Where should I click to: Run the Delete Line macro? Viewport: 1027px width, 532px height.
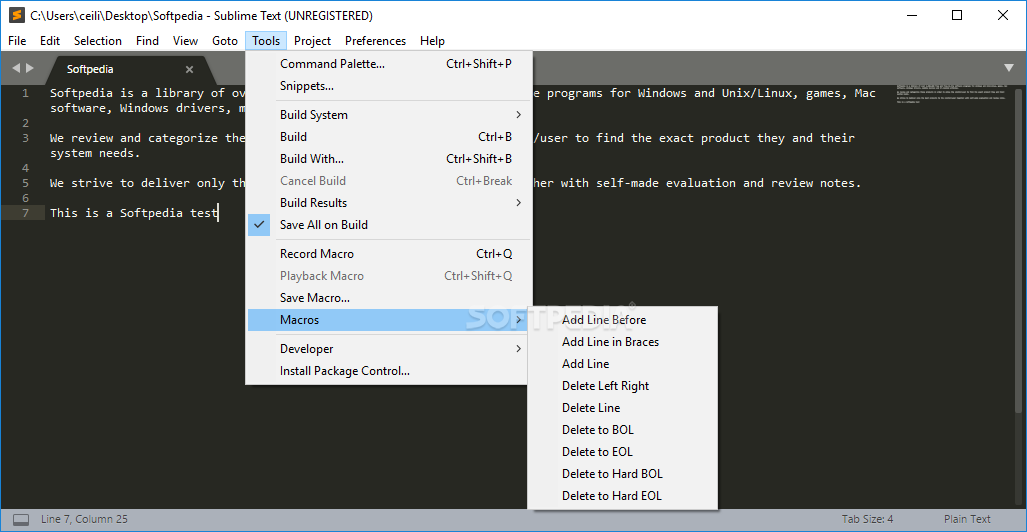622,408
